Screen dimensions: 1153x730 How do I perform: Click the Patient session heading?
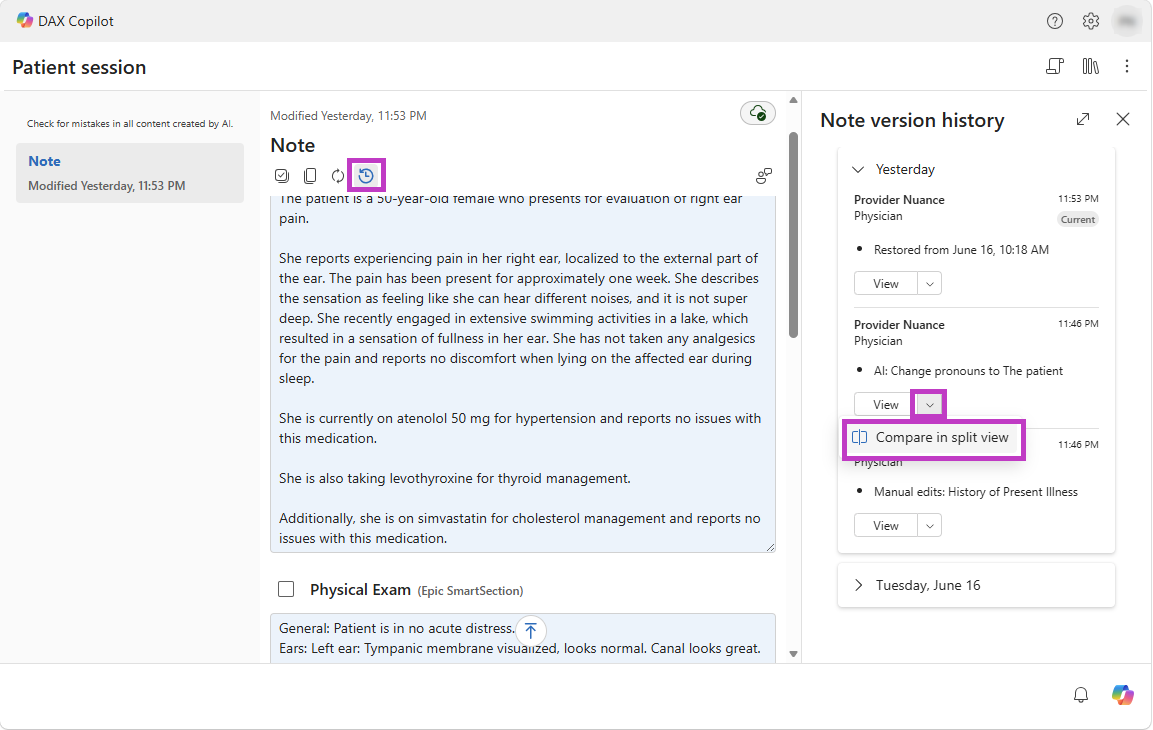[79, 68]
